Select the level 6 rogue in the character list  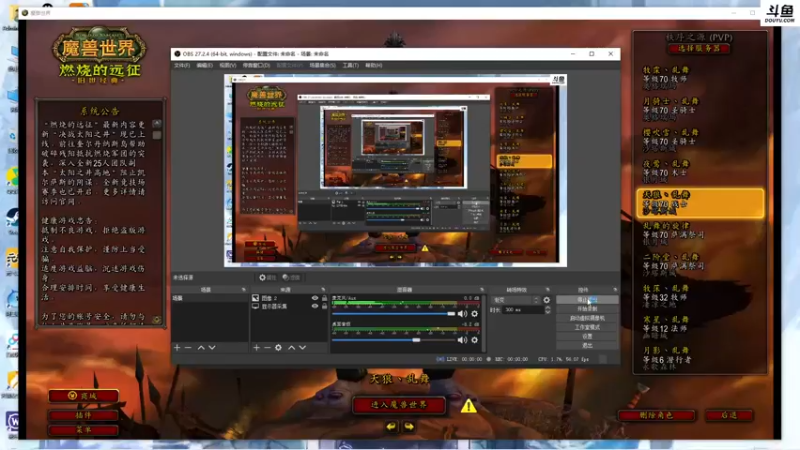700,359
